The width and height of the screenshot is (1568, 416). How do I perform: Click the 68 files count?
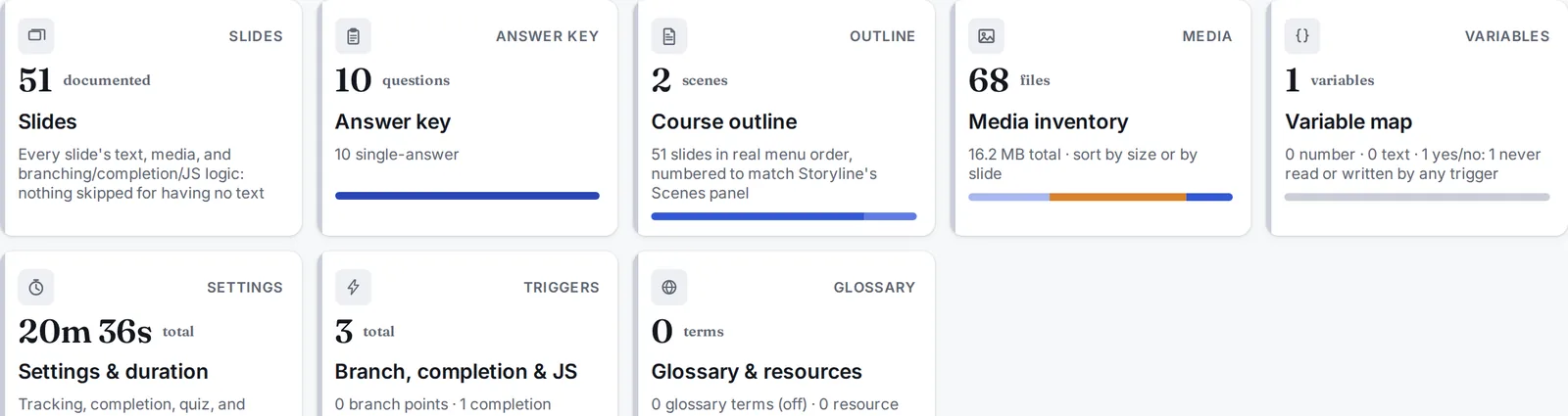pyautogui.click(x=1008, y=79)
